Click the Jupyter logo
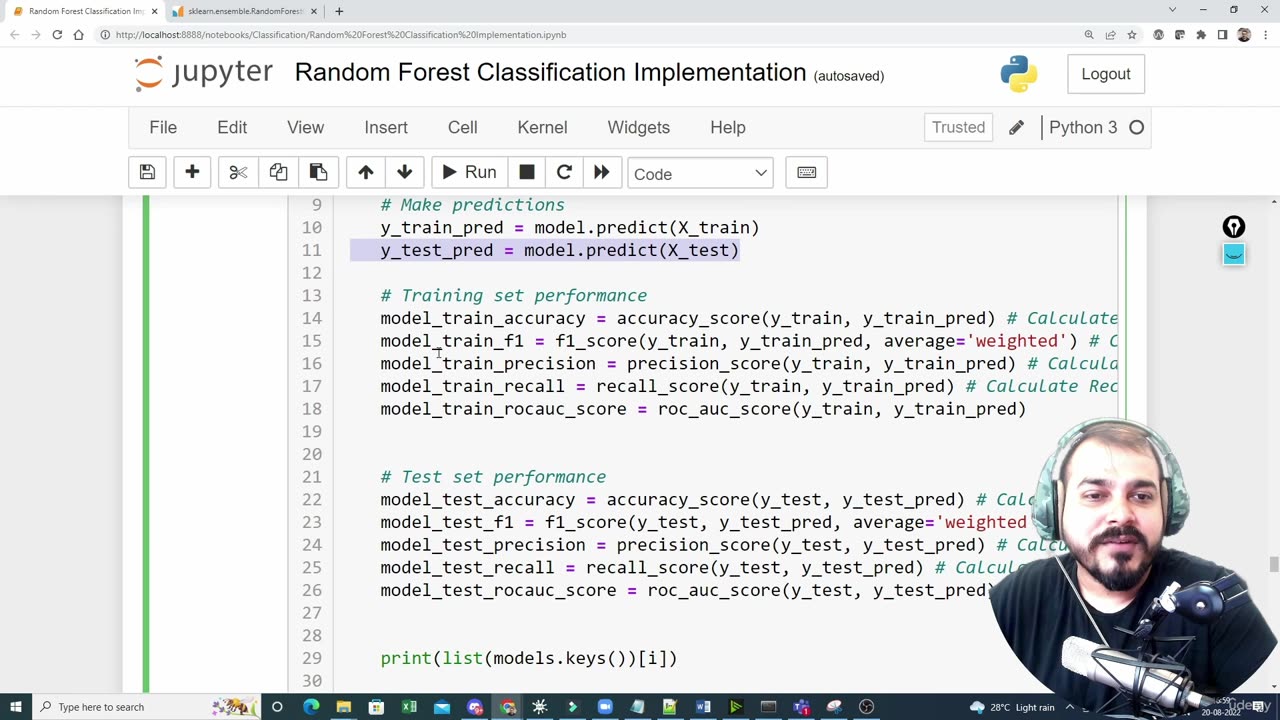1280x720 pixels. click(x=204, y=73)
